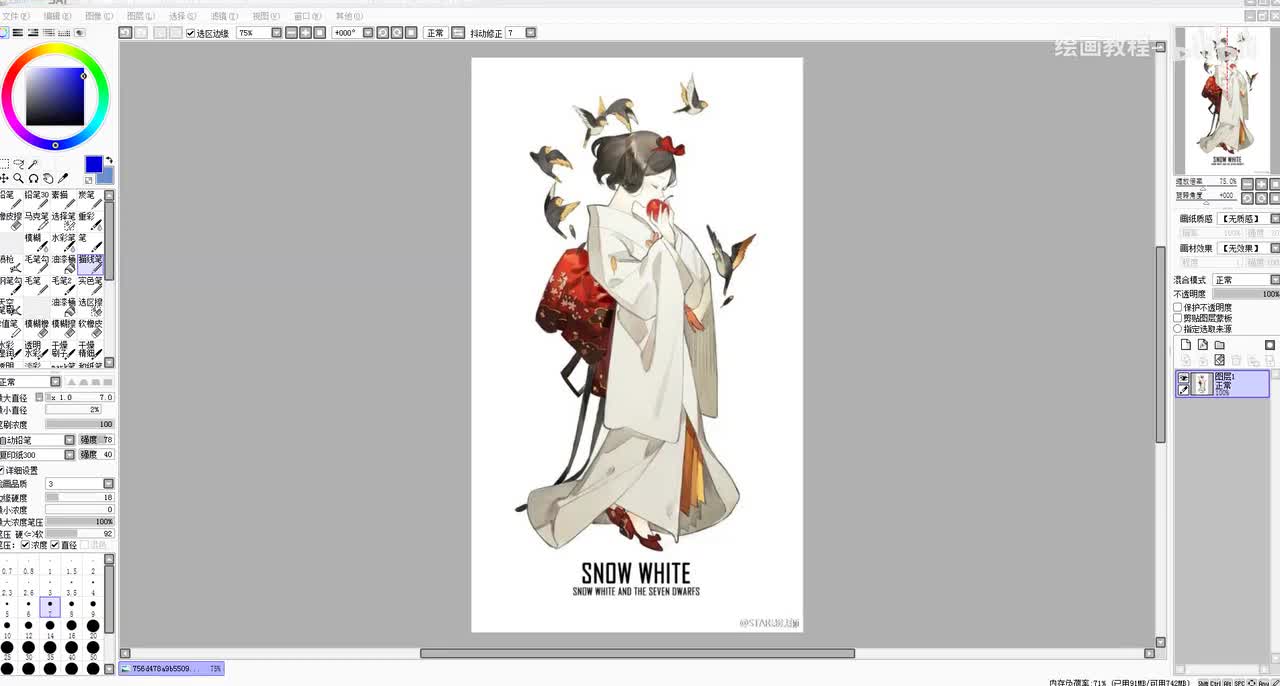The image size is (1280, 686).
Task: Show the RGB slider color panel
Action: [x=17, y=32]
